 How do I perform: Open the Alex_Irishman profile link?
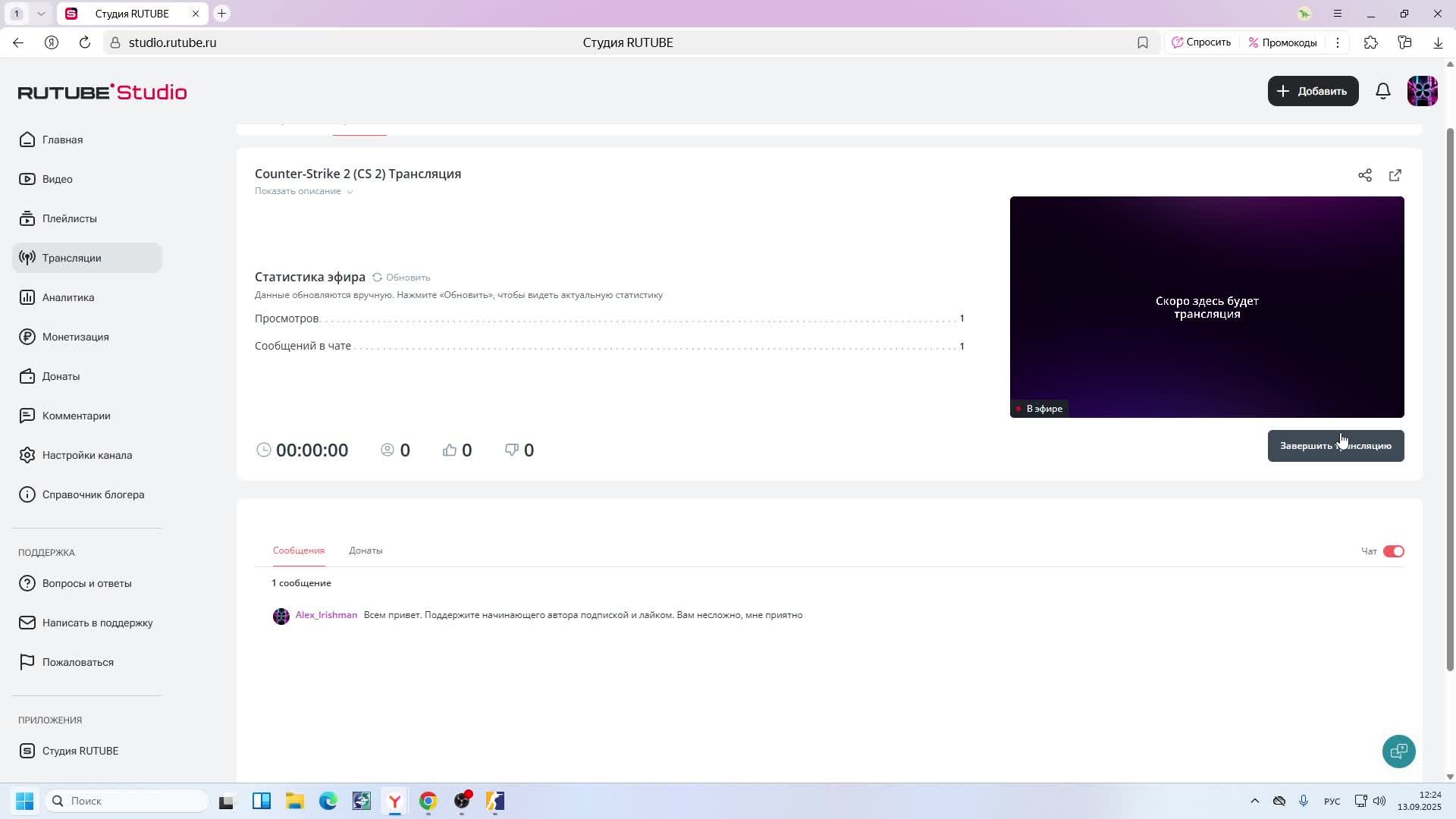point(326,615)
